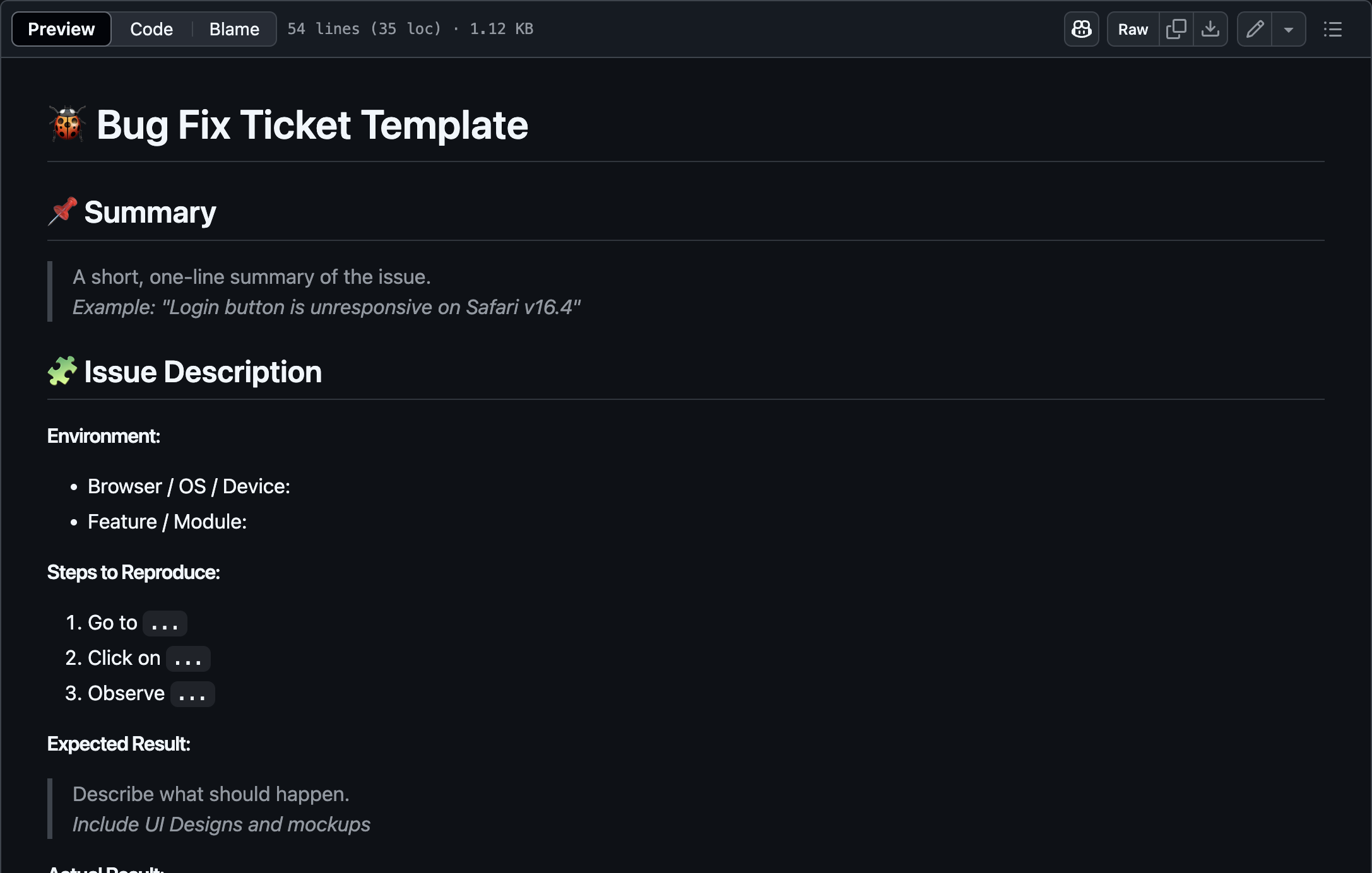1372x873 pixels.
Task: Click 'Describe what should happen.' text
Action: pos(211,794)
